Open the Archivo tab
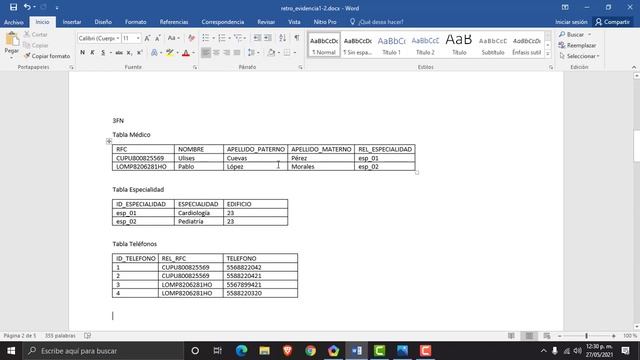Viewport: 640px width, 360px height. tap(14, 22)
